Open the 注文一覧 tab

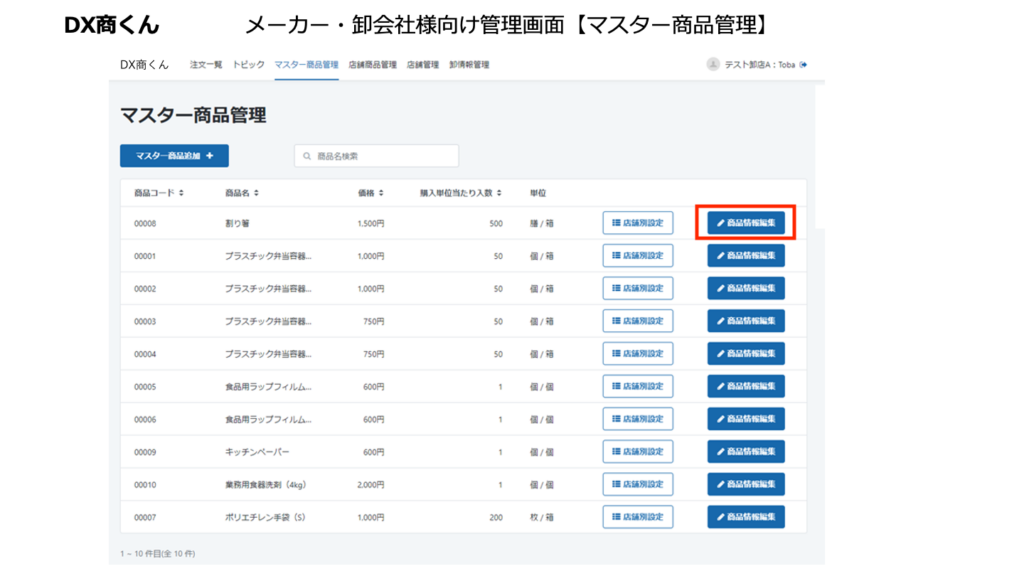[x=206, y=65]
